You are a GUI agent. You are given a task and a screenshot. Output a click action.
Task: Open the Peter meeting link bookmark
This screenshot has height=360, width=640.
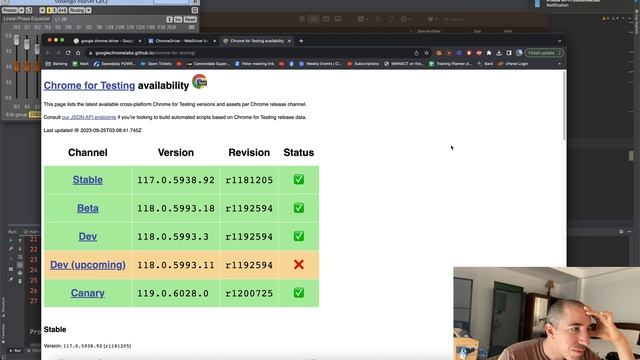pos(254,64)
